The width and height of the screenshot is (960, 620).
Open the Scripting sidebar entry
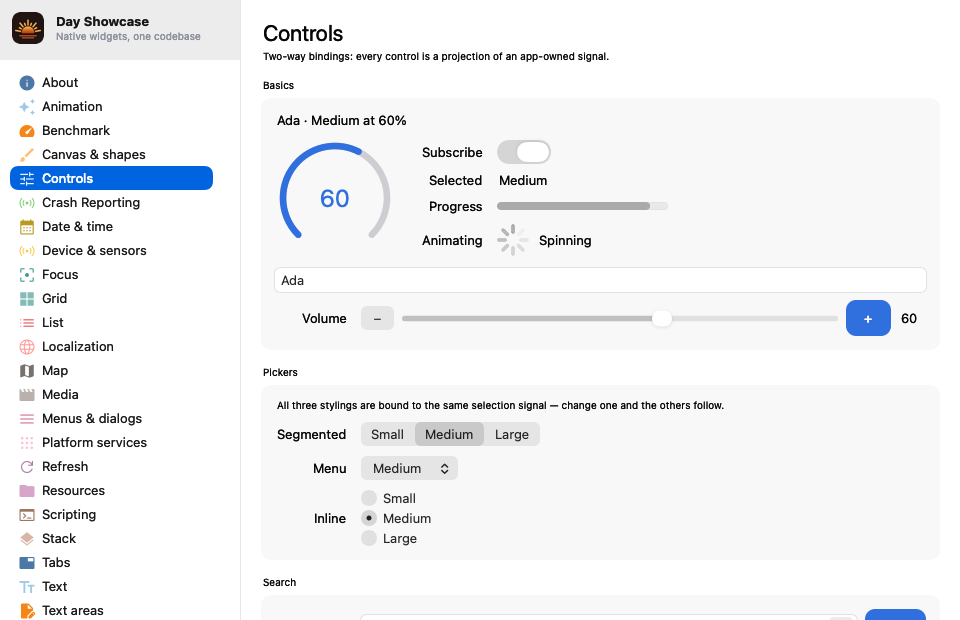pos(111,515)
